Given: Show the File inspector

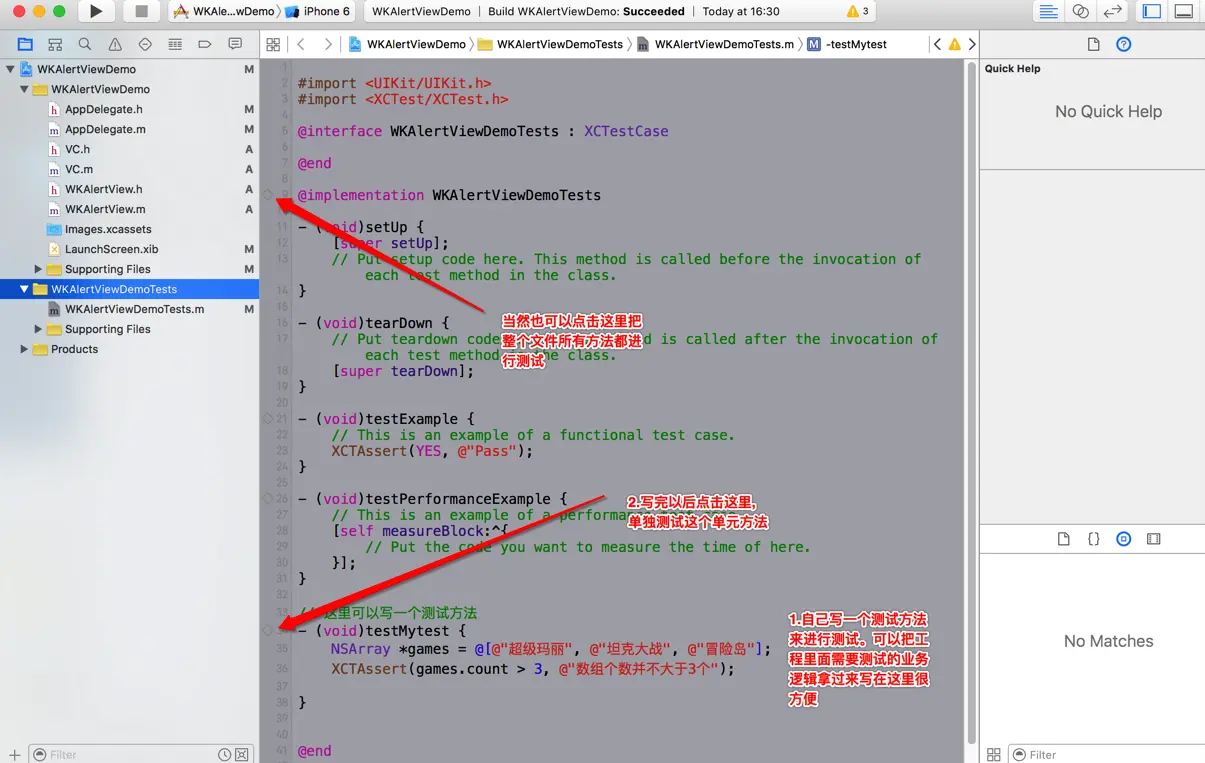Looking at the screenshot, I should pos(1093,44).
